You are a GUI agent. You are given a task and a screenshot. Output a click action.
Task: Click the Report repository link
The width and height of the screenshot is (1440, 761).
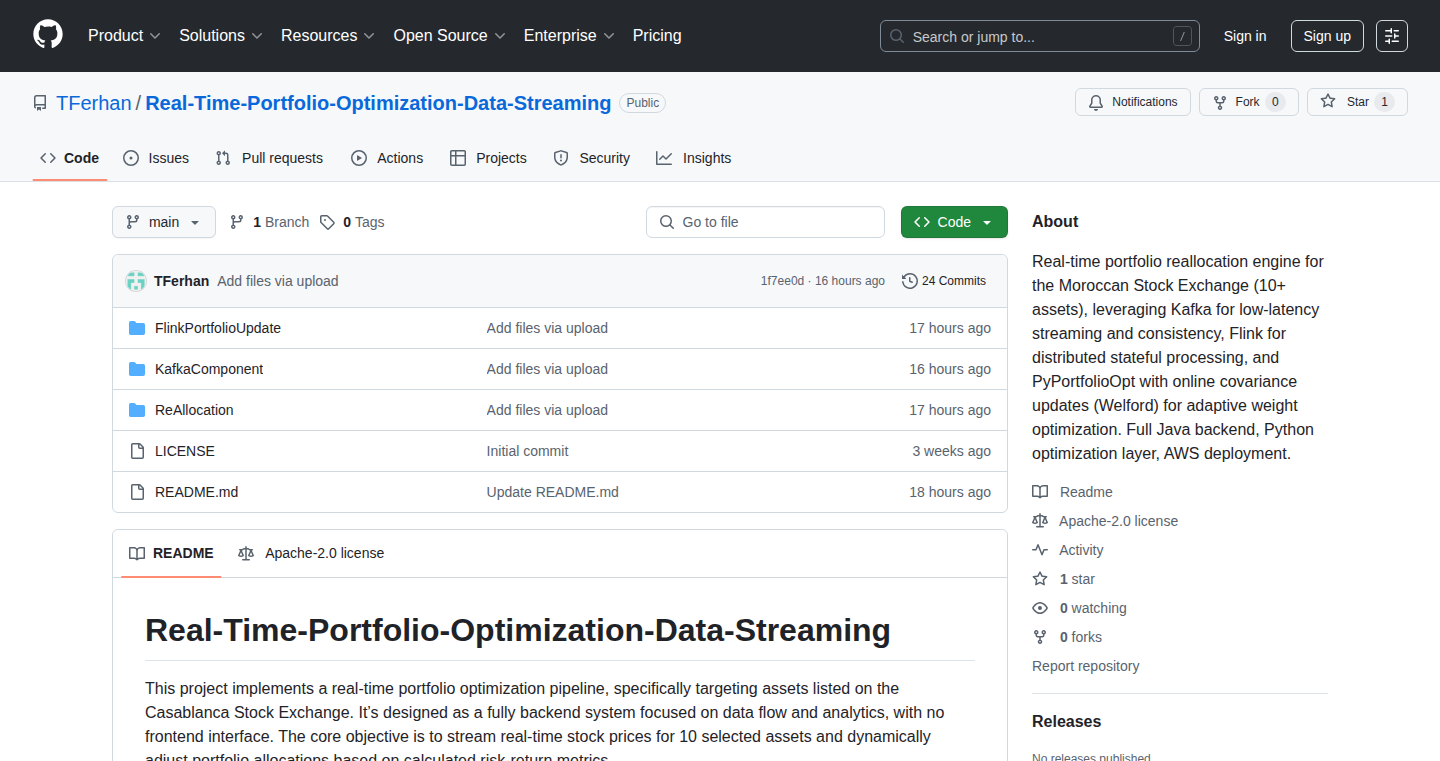1086,666
